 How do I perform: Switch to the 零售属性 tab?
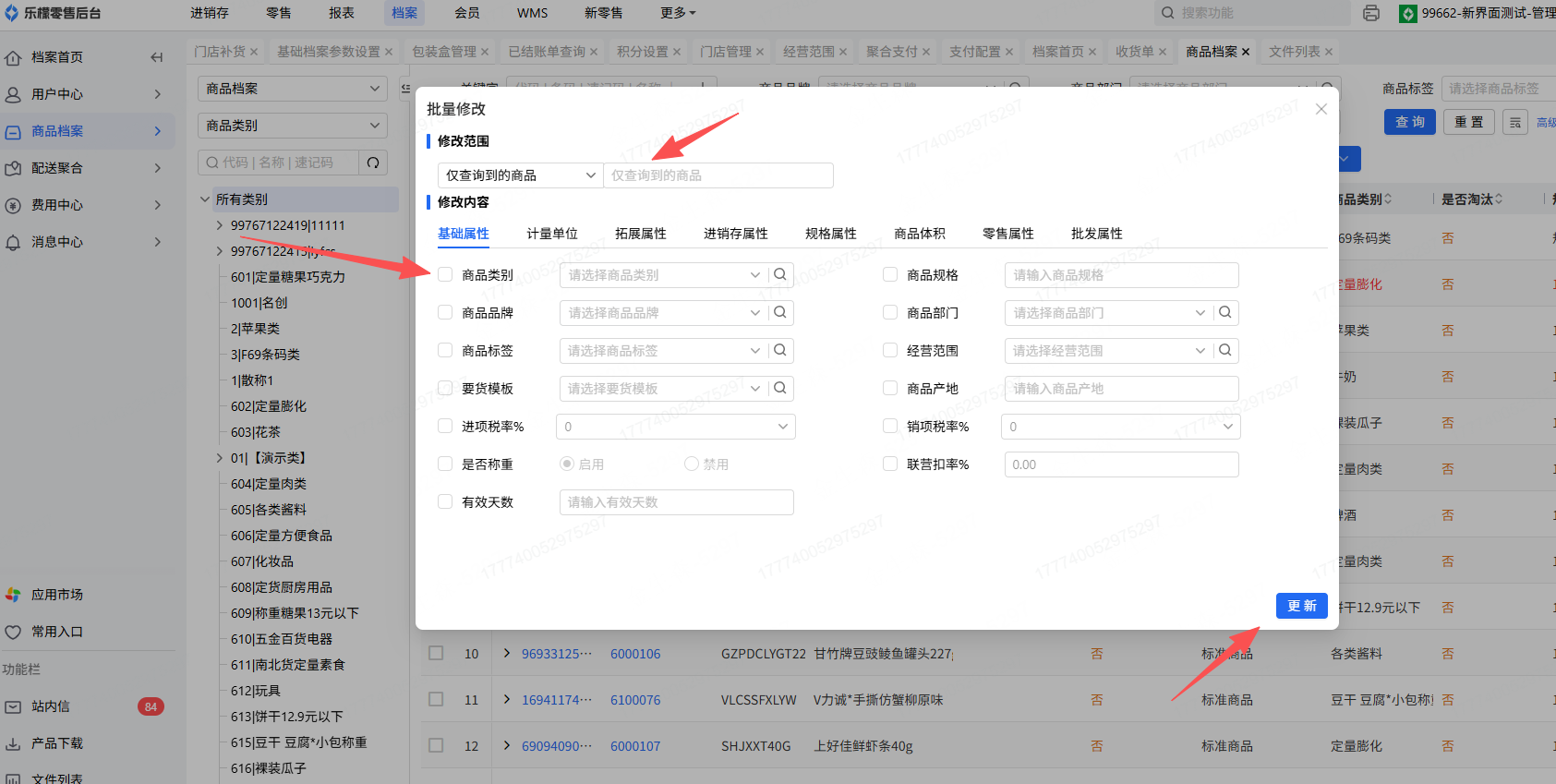click(x=1007, y=234)
